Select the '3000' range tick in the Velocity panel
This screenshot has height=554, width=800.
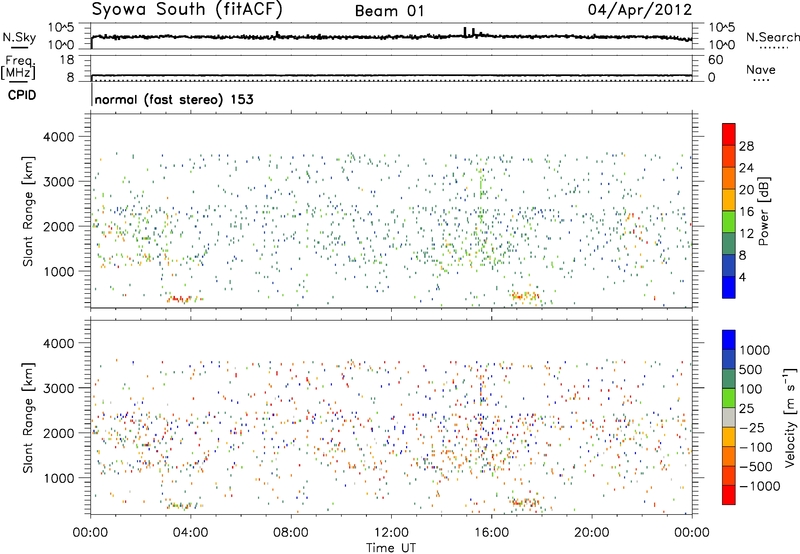59,389
